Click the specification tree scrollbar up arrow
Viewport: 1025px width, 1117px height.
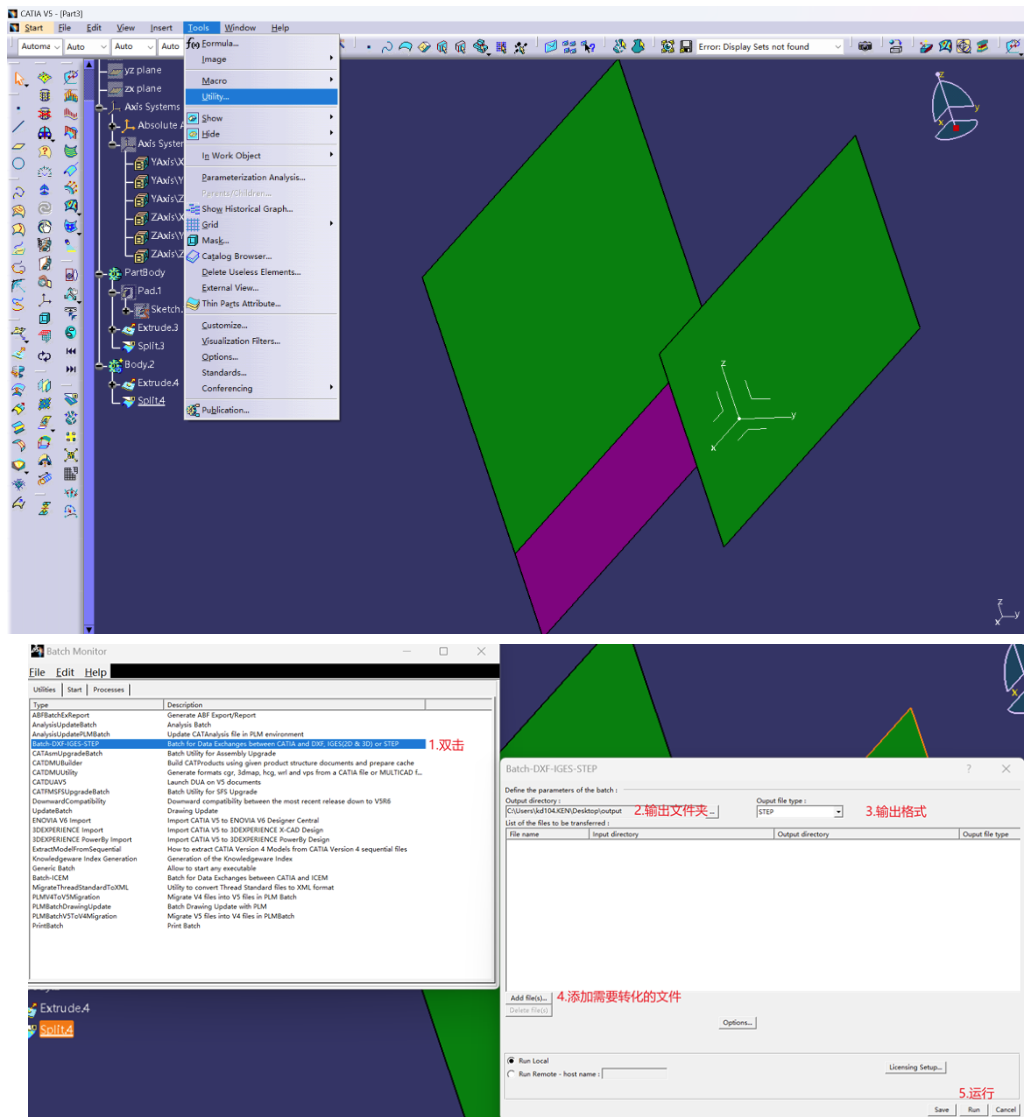(x=89, y=64)
